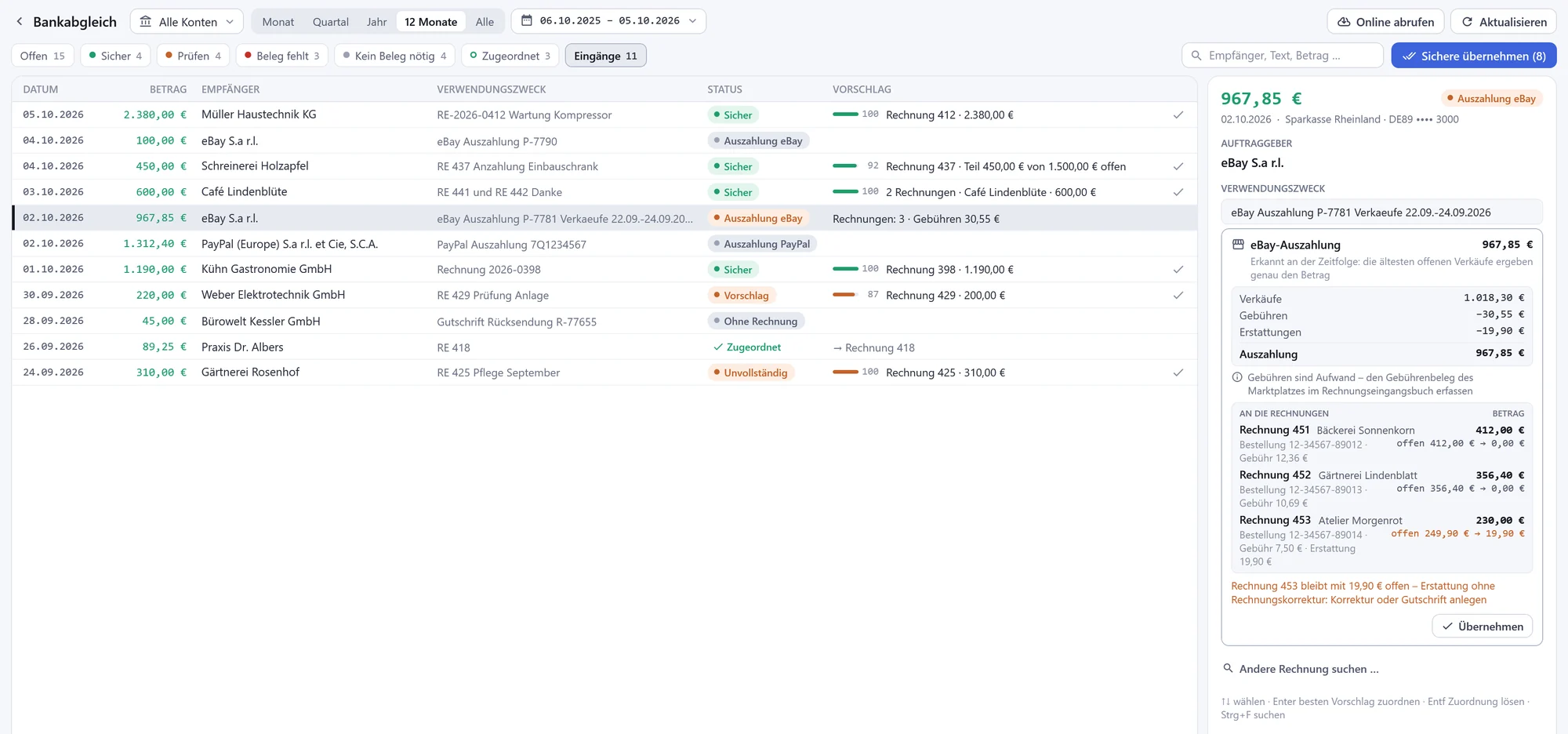This screenshot has height=734, width=1568.
Task: Select the PayPal Auszahlung 7Q1234567 row
Action: (604, 244)
